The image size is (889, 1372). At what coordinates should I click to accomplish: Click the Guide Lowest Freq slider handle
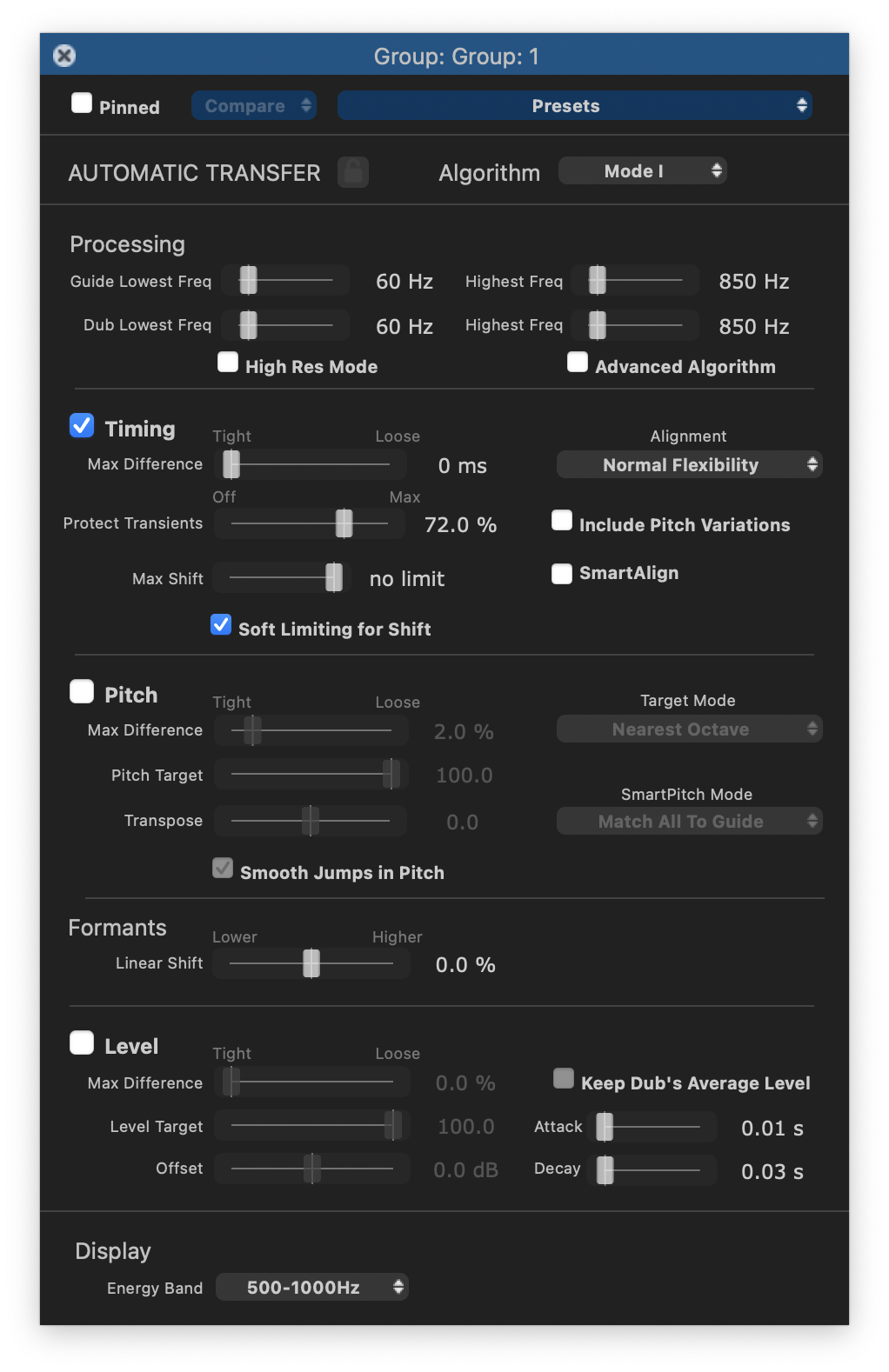click(249, 280)
